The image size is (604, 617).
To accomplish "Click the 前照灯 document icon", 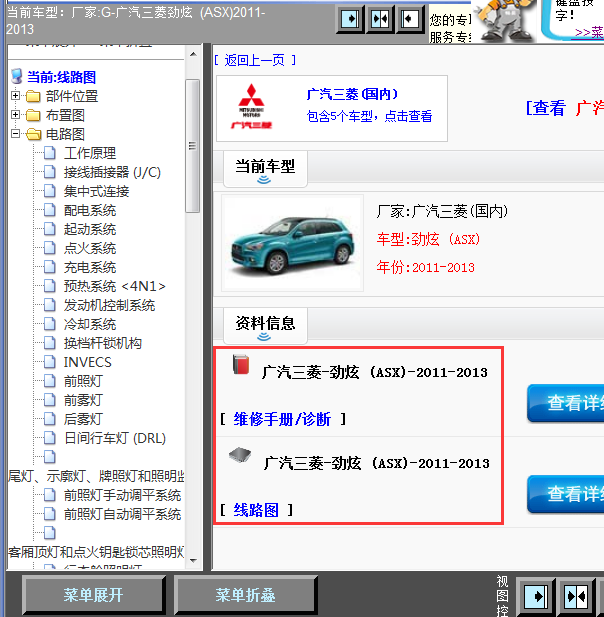I will point(50,381).
